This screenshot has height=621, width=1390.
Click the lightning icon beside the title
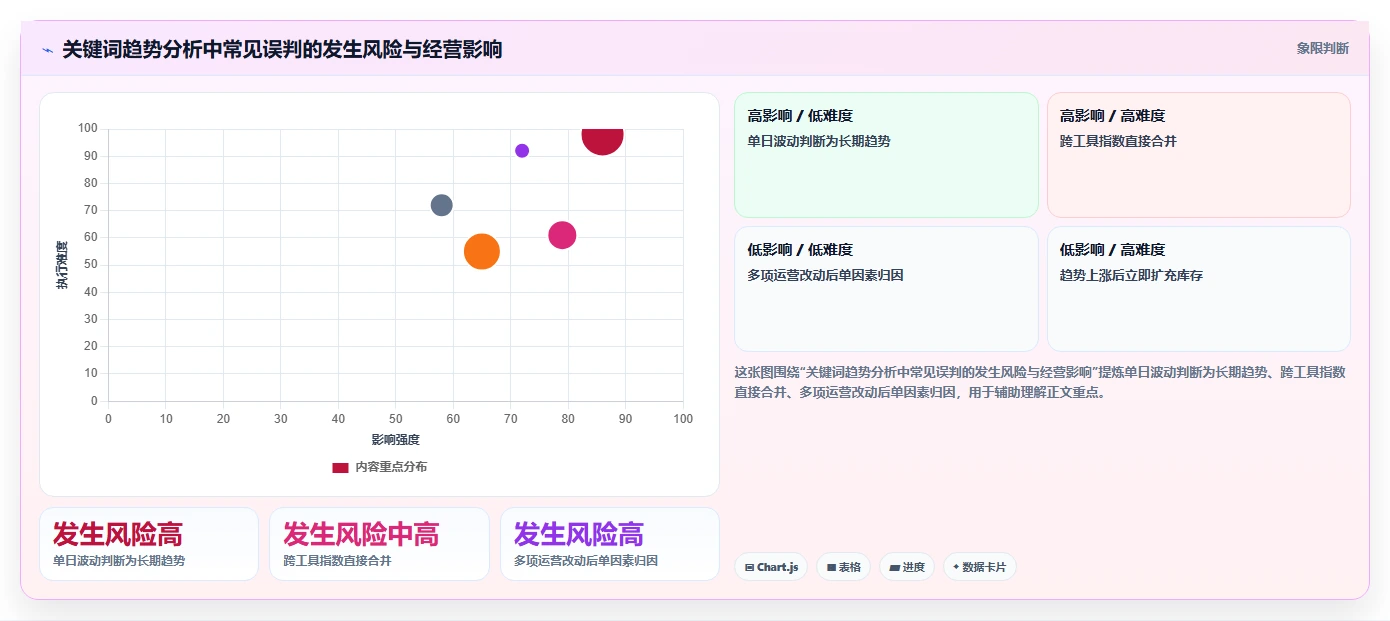47,50
